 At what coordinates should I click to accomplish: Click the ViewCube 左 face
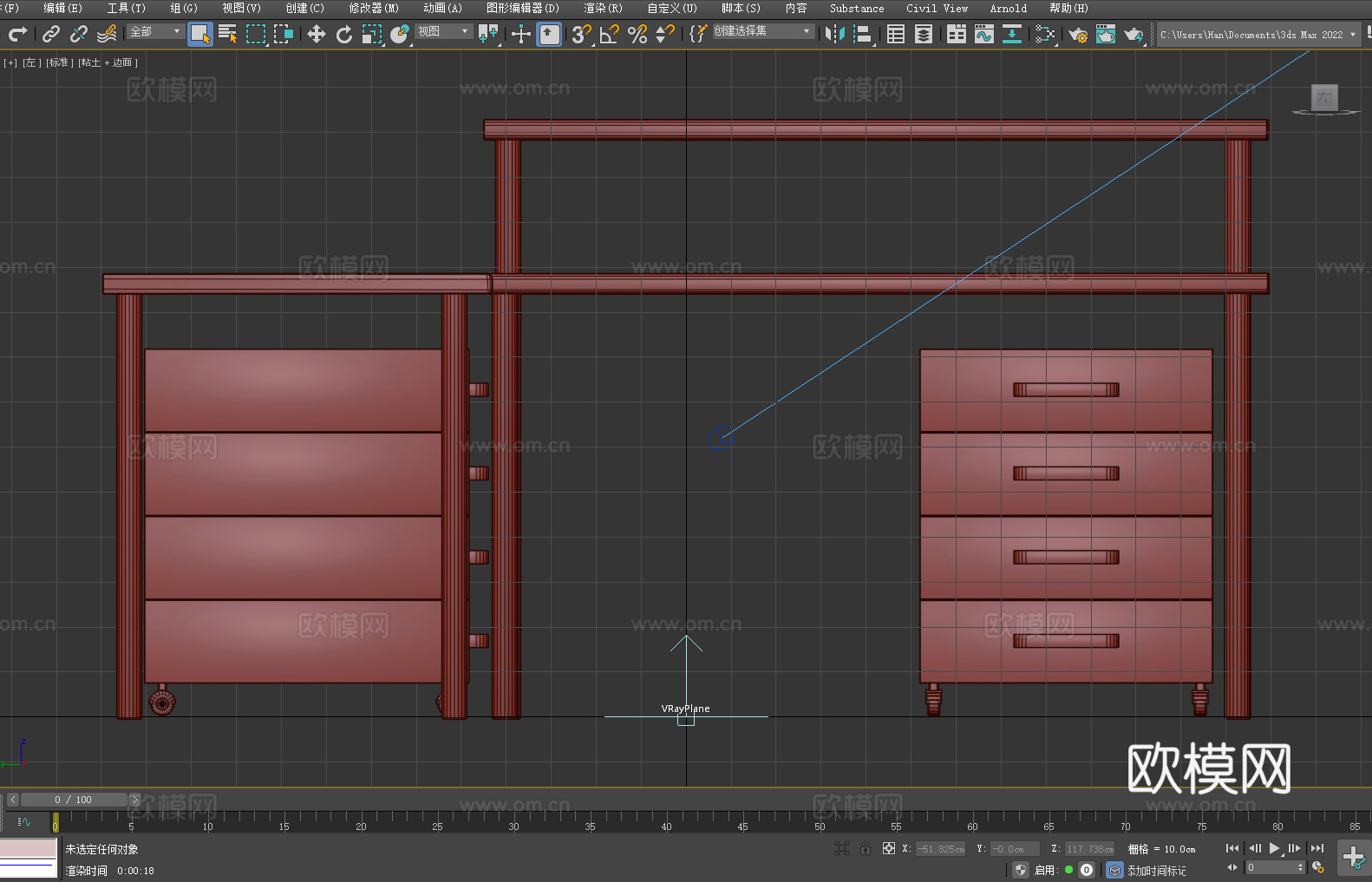tap(1324, 97)
